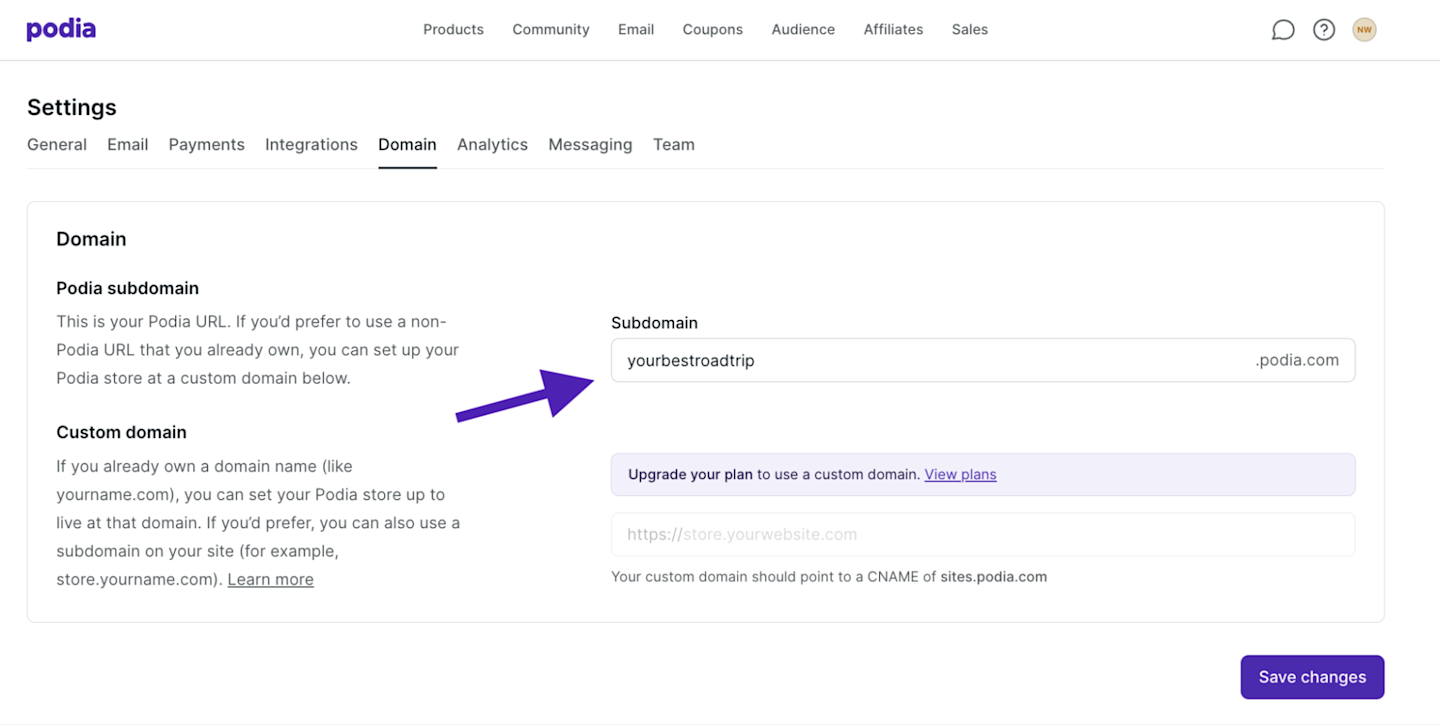Viewport: 1440px width, 725px height.
Task: Switch to the General settings tab
Action: (57, 144)
